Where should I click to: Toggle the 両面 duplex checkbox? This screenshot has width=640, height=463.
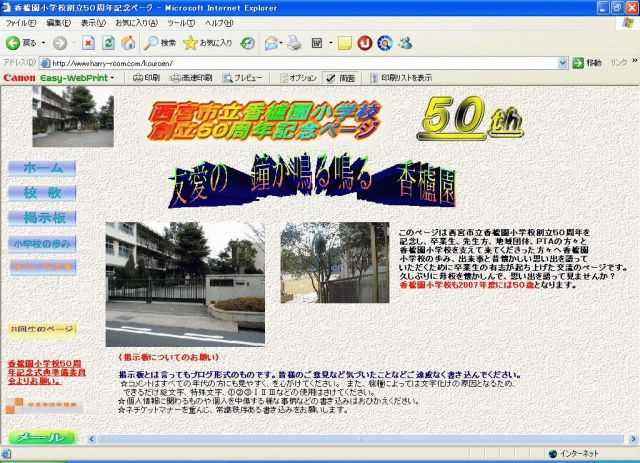click(333, 77)
